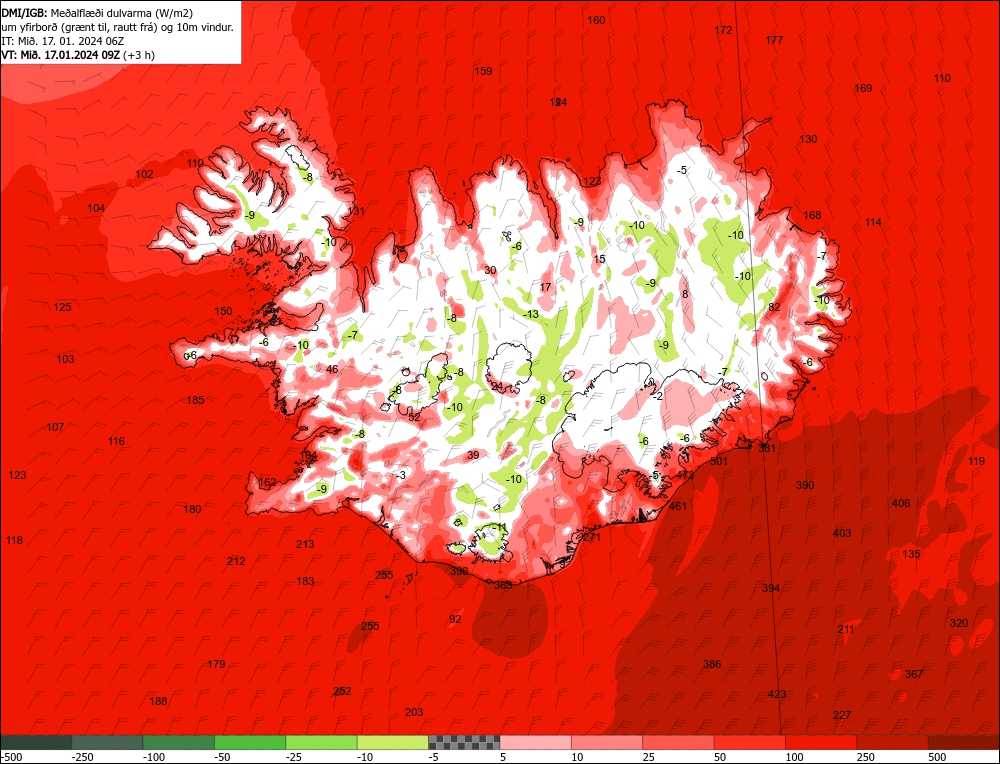Click the 'IT: Mið. 17. 01. 2024 06Z' line

coord(62,41)
